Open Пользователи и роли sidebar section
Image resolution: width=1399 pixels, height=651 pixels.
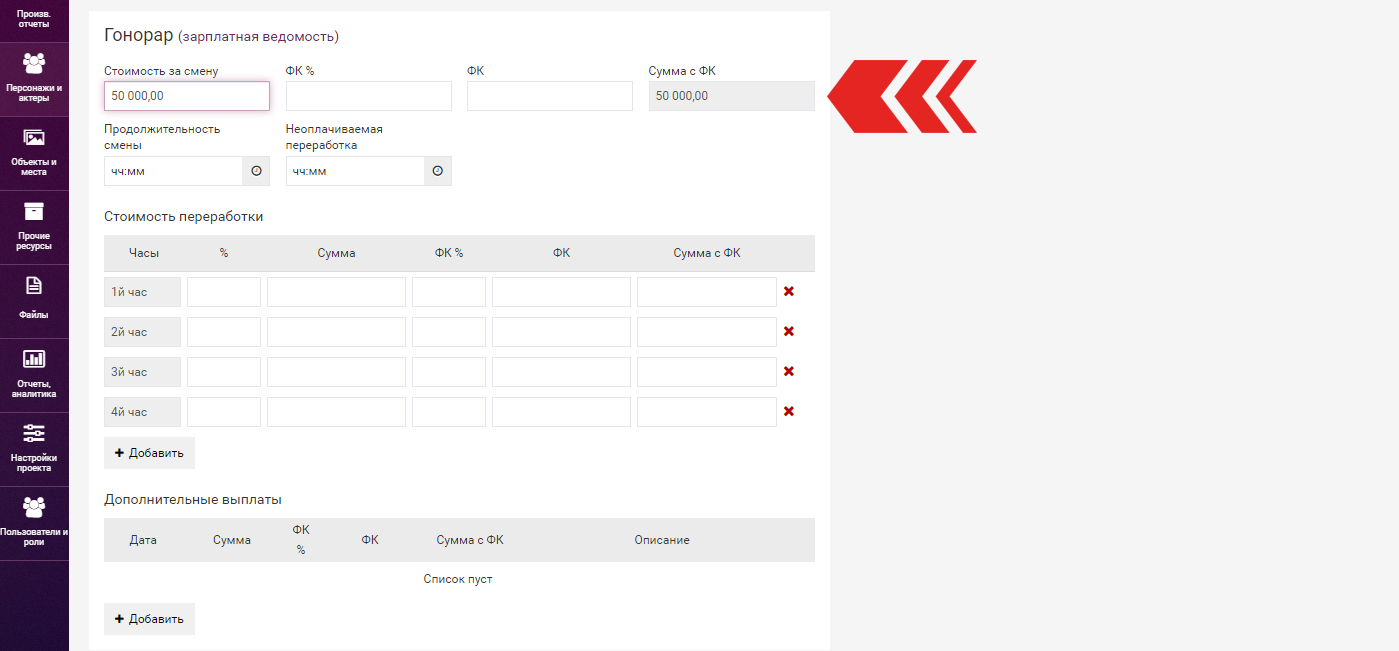(34, 524)
